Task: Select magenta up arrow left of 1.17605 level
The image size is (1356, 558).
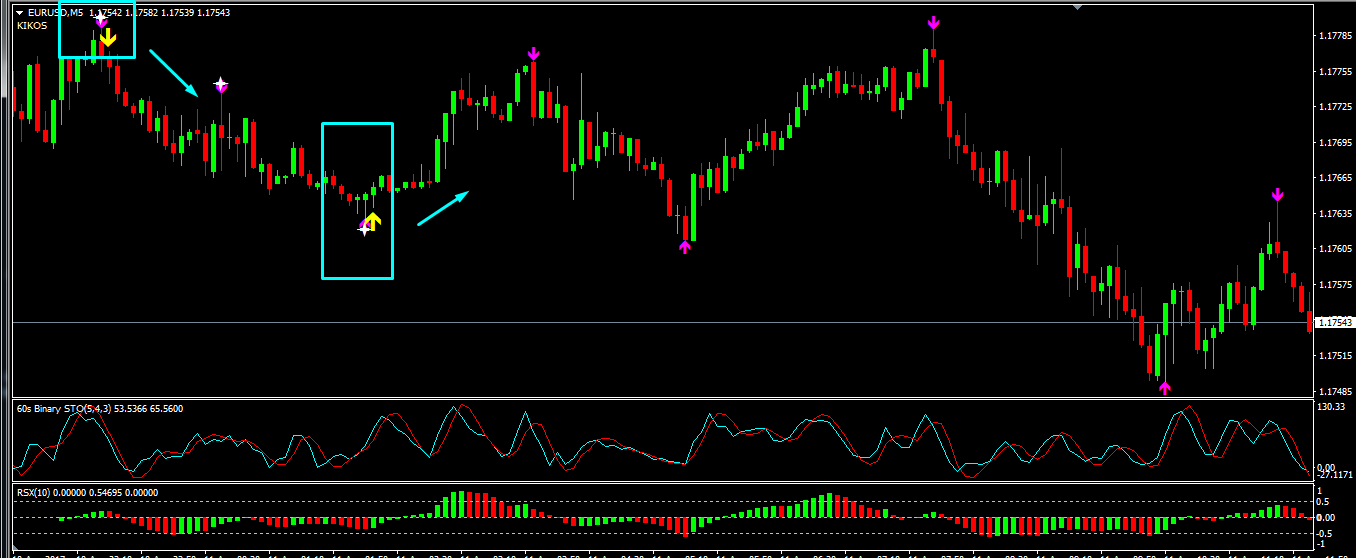Action: pyautogui.click(x=684, y=246)
